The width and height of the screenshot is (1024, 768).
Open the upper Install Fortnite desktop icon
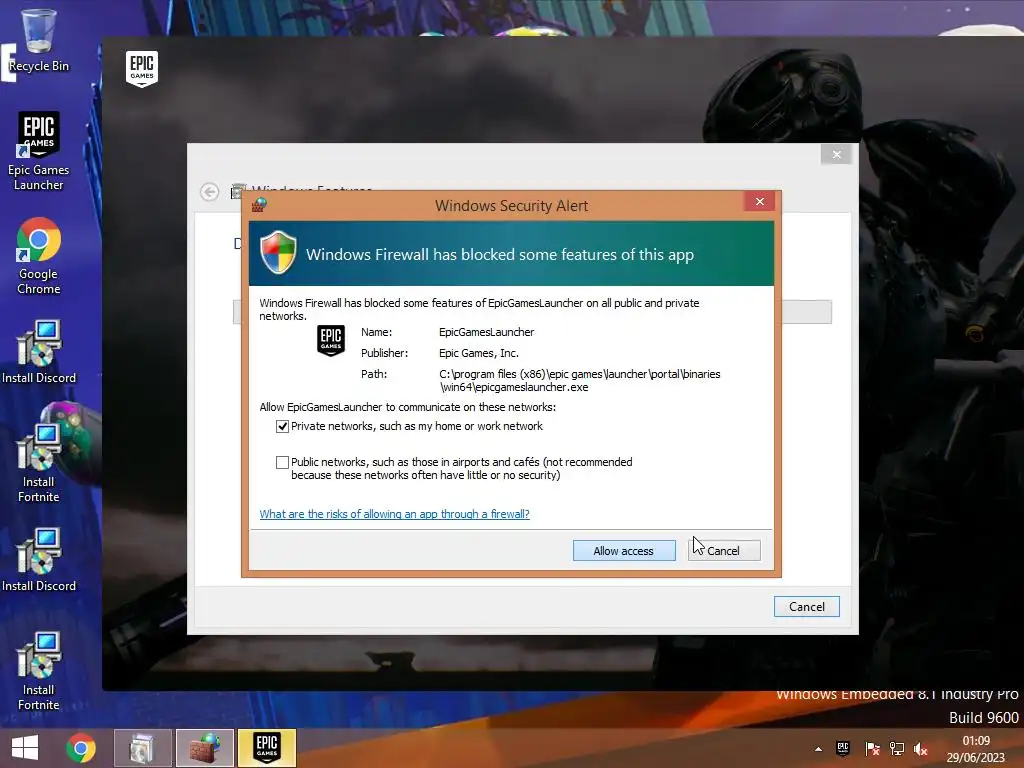point(39,462)
